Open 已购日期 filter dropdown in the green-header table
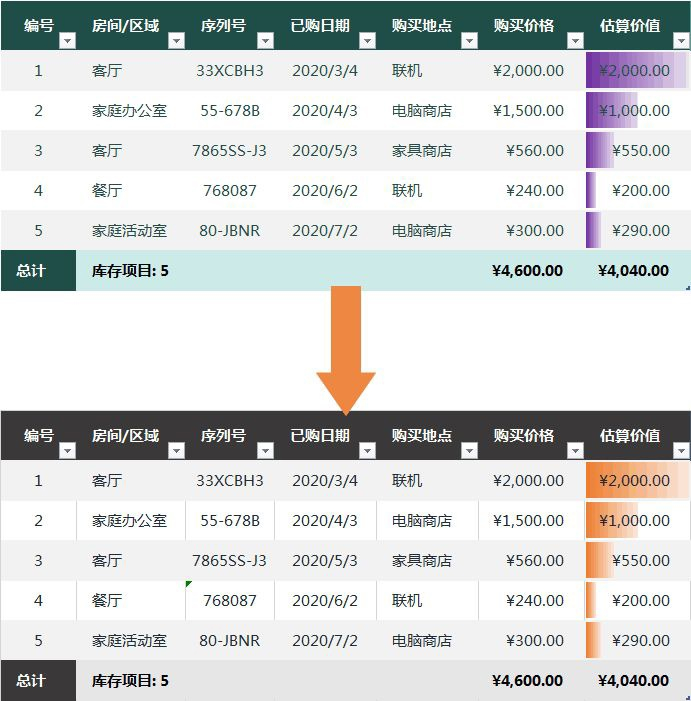 pos(367,41)
